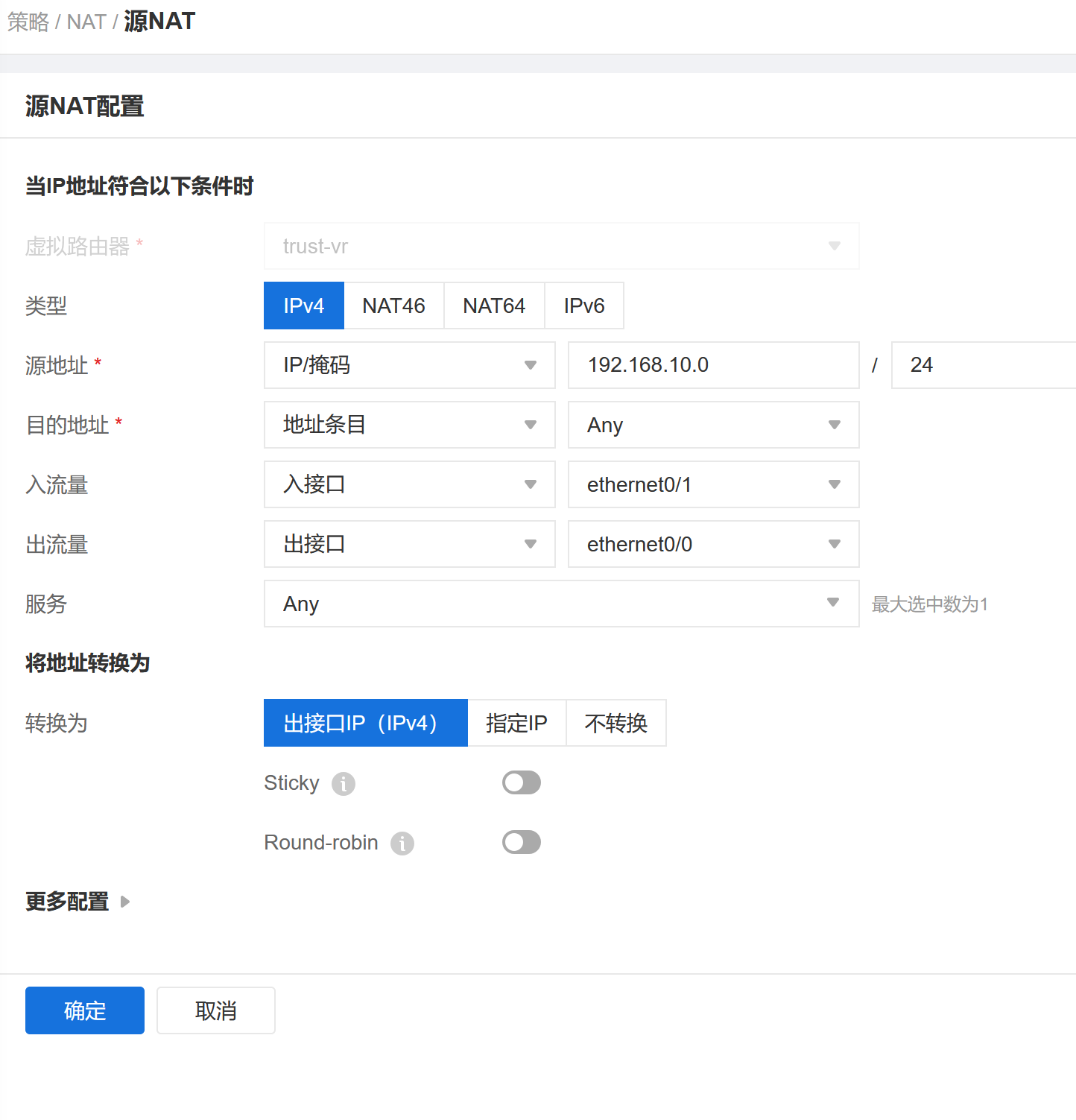Click the 源NAT breadcrumb title
Screen dimensions: 1076x1120
click(x=159, y=22)
